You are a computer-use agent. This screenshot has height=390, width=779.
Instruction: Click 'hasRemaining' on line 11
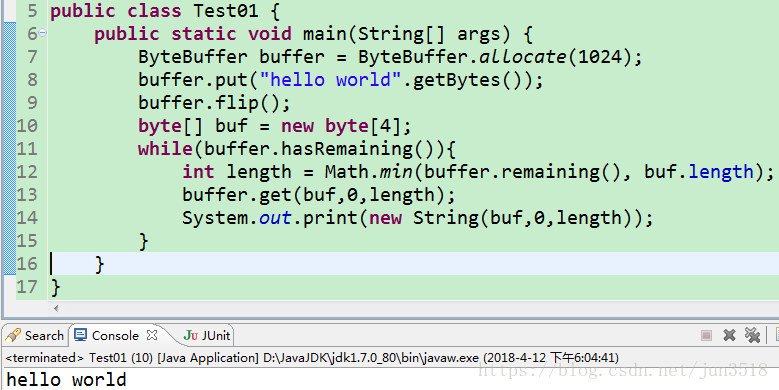click(347, 149)
